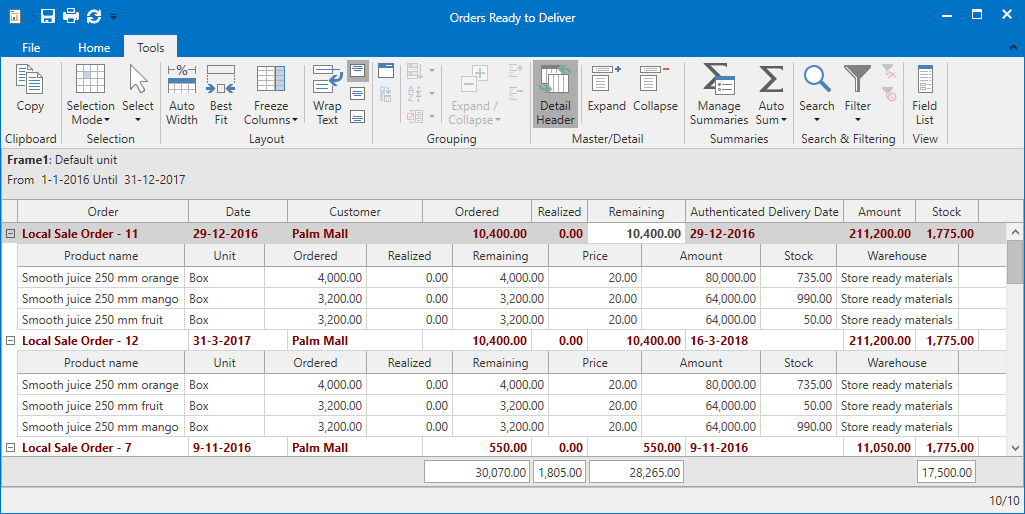Viewport: 1025px width, 514px height.
Task: Click the Save icon in title bar
Action: [48, 16]
